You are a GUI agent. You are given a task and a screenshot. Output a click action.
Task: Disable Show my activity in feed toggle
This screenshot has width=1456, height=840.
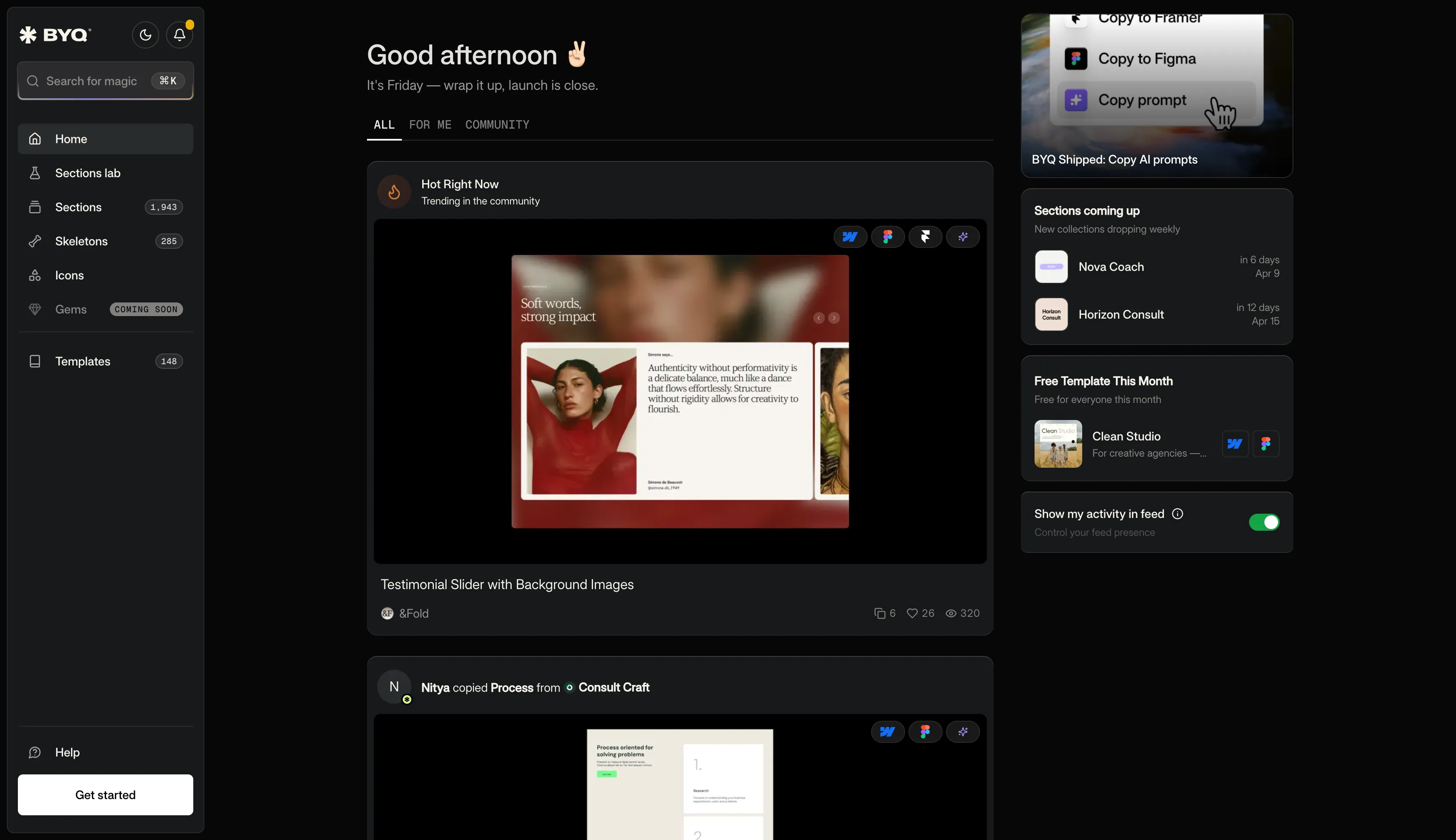tap(1264, 522)
